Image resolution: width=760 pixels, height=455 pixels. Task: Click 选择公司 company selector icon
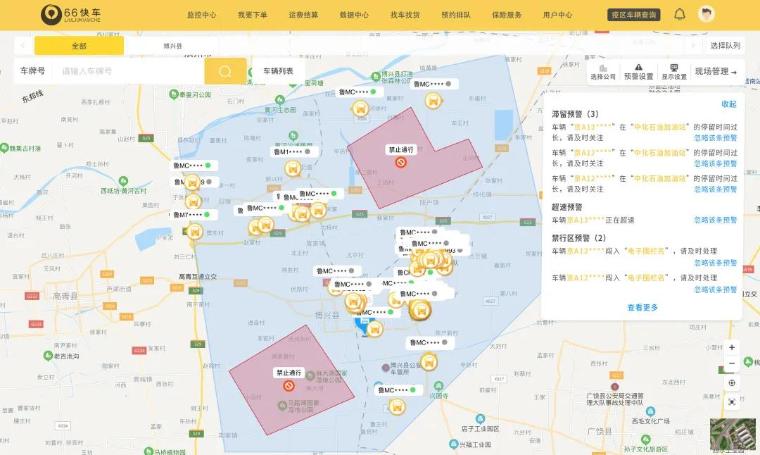click(603, 70)
